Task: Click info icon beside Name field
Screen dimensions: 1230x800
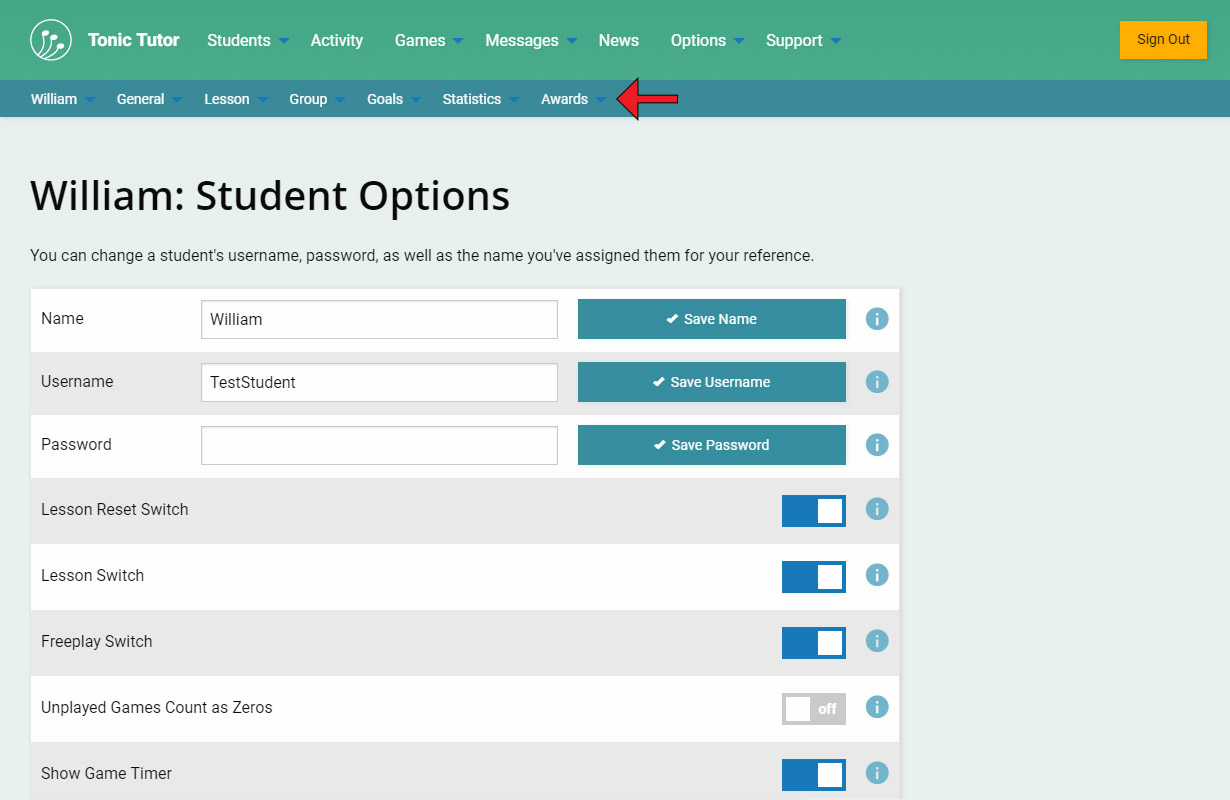Action: [877, 319]
